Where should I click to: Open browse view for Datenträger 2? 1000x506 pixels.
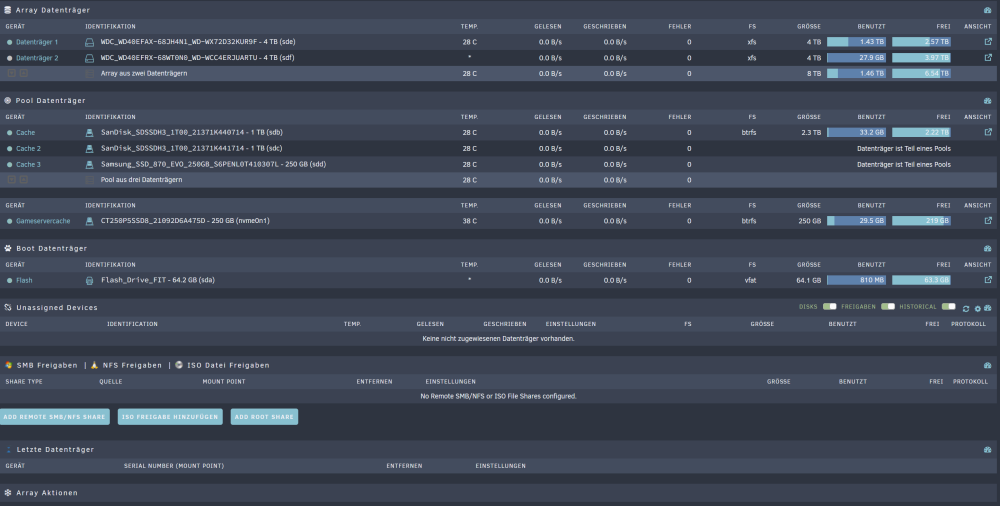tap(988, 57)
